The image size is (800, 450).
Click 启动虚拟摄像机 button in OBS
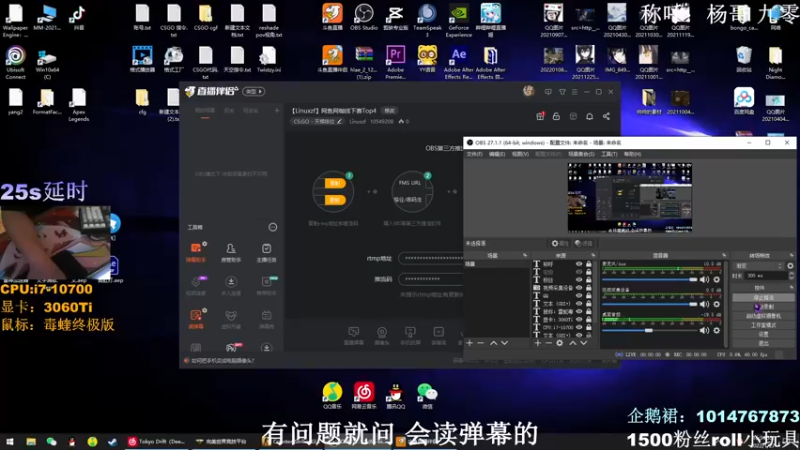(x=763, y=316)
